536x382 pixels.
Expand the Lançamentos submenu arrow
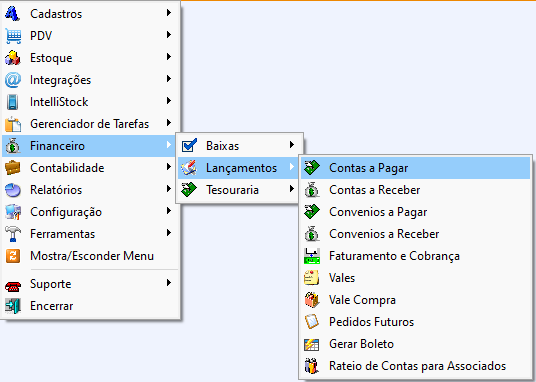(x=292, y=167)
